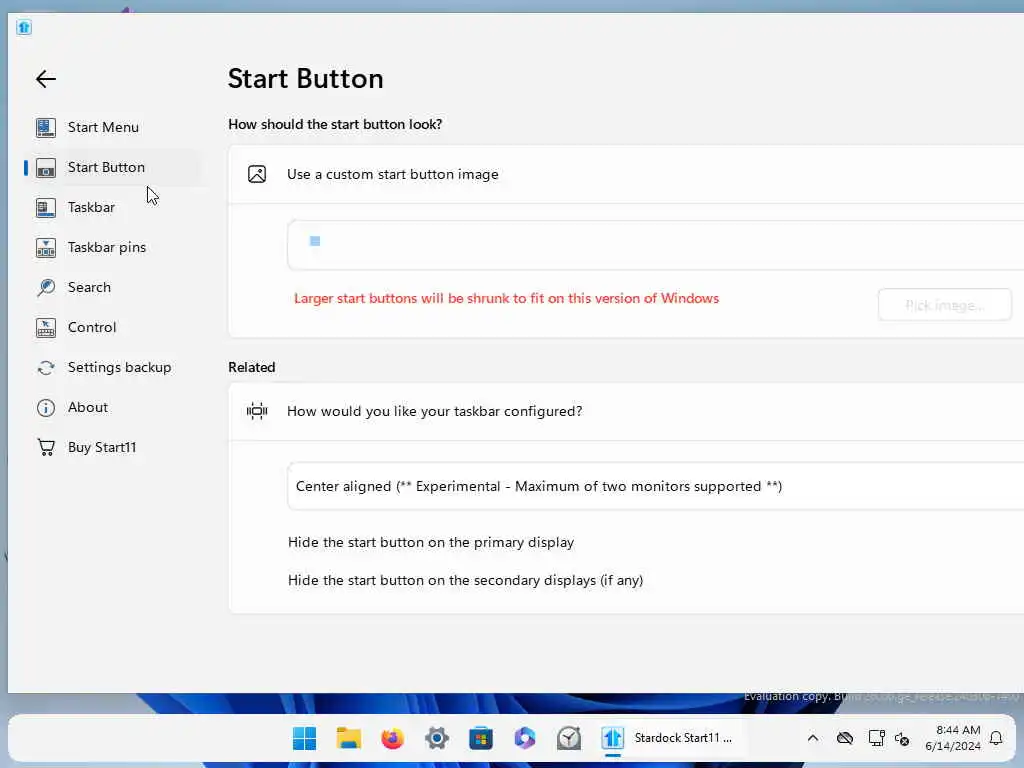Click the Control keyboard sidebar icon
The width and height of the screenshot is (1024, 768).
pos(46,327)
